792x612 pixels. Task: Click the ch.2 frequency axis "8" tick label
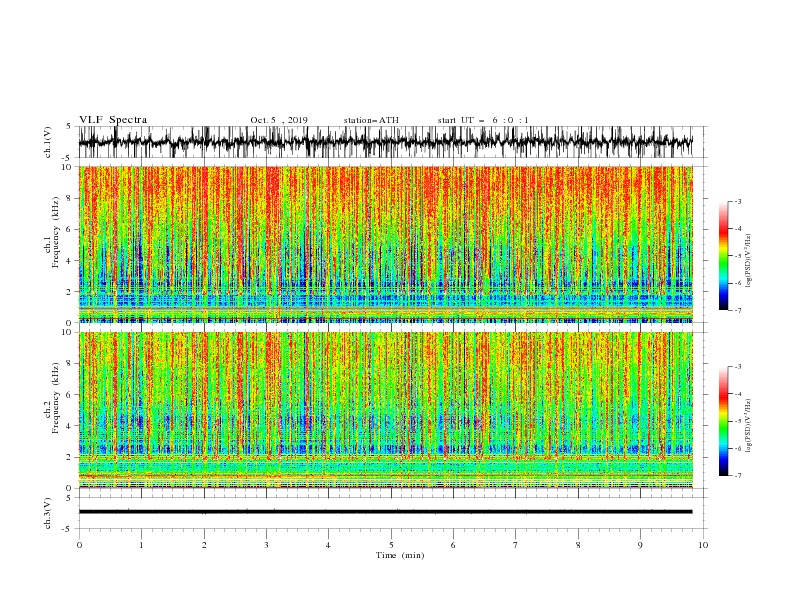click(71, 364)
